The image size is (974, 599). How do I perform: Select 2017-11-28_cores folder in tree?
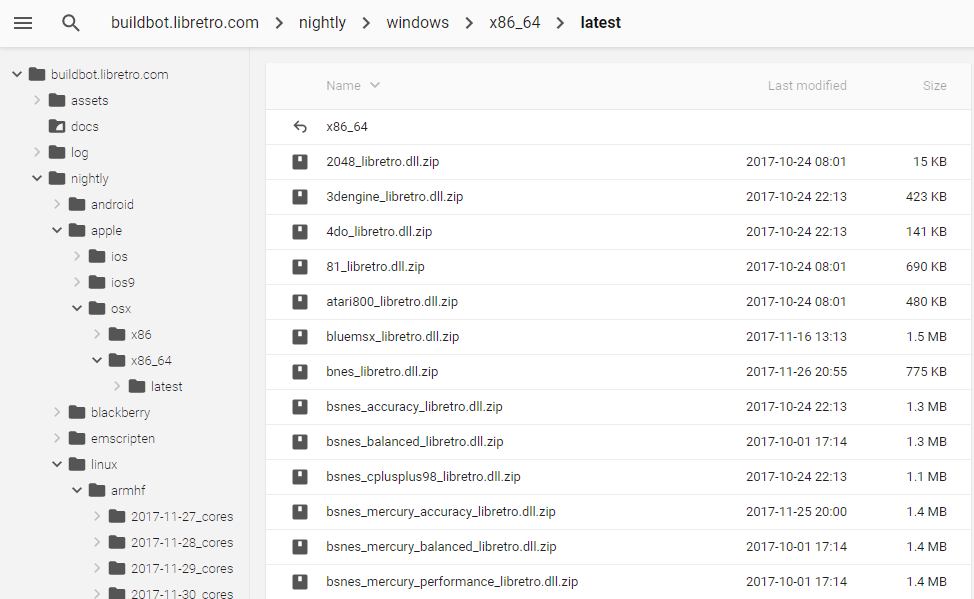(182, 542)
